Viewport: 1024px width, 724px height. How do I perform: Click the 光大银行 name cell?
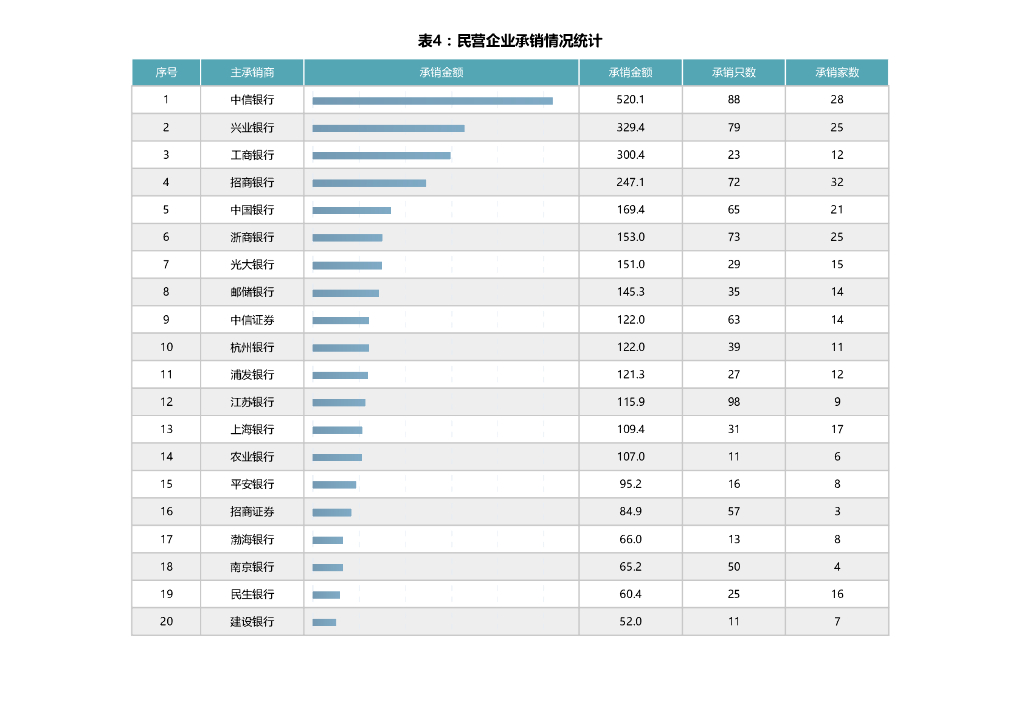point(252,264)
